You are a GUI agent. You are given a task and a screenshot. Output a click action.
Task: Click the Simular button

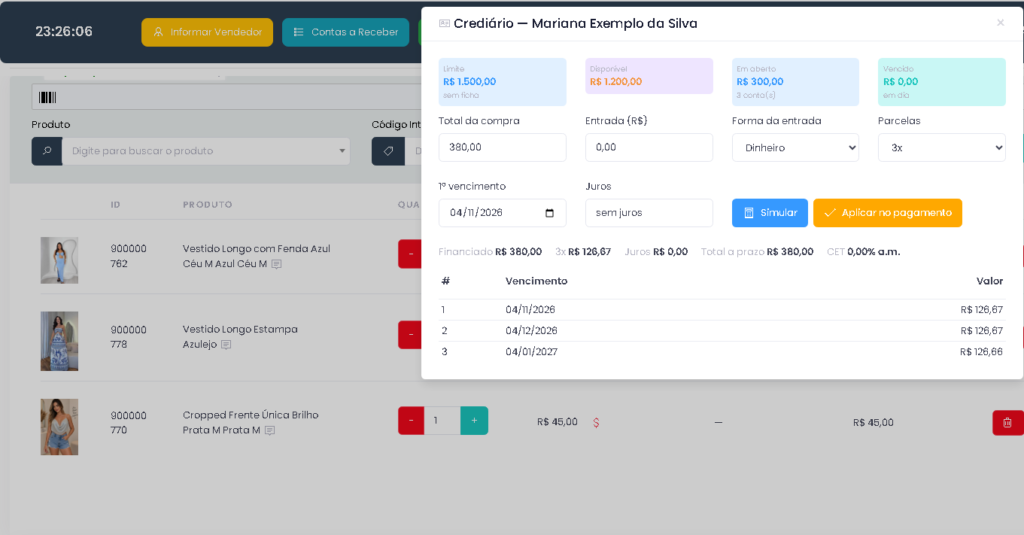tap(769, 213)
